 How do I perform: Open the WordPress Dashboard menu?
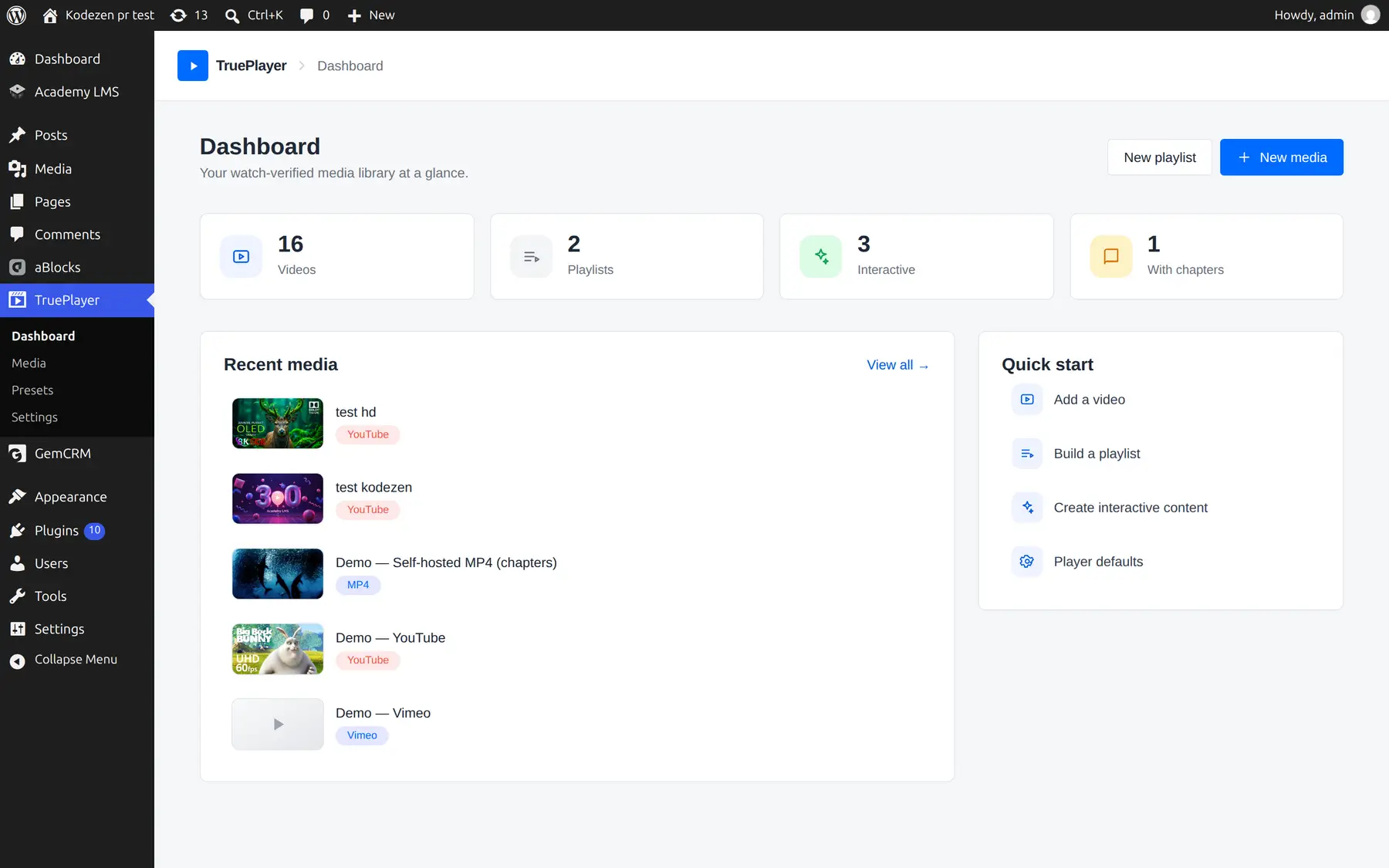77,59
